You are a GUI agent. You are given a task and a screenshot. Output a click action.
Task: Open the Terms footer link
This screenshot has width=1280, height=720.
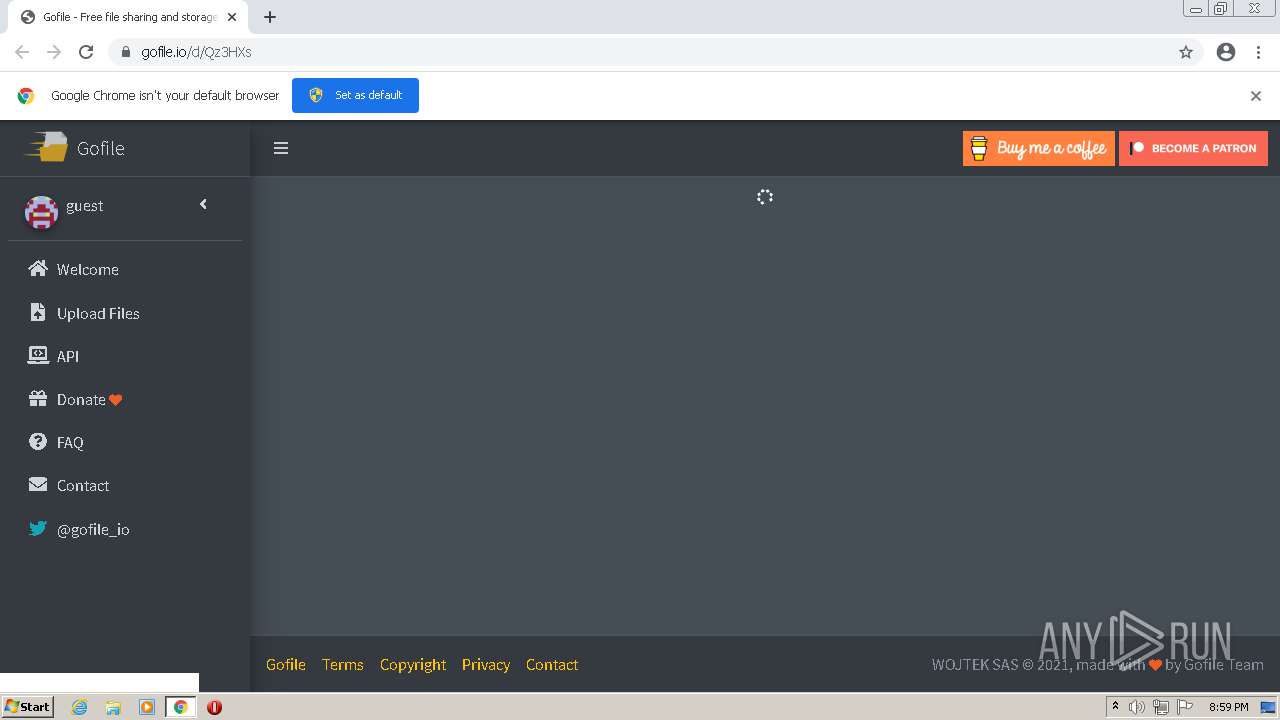[343, 664]
